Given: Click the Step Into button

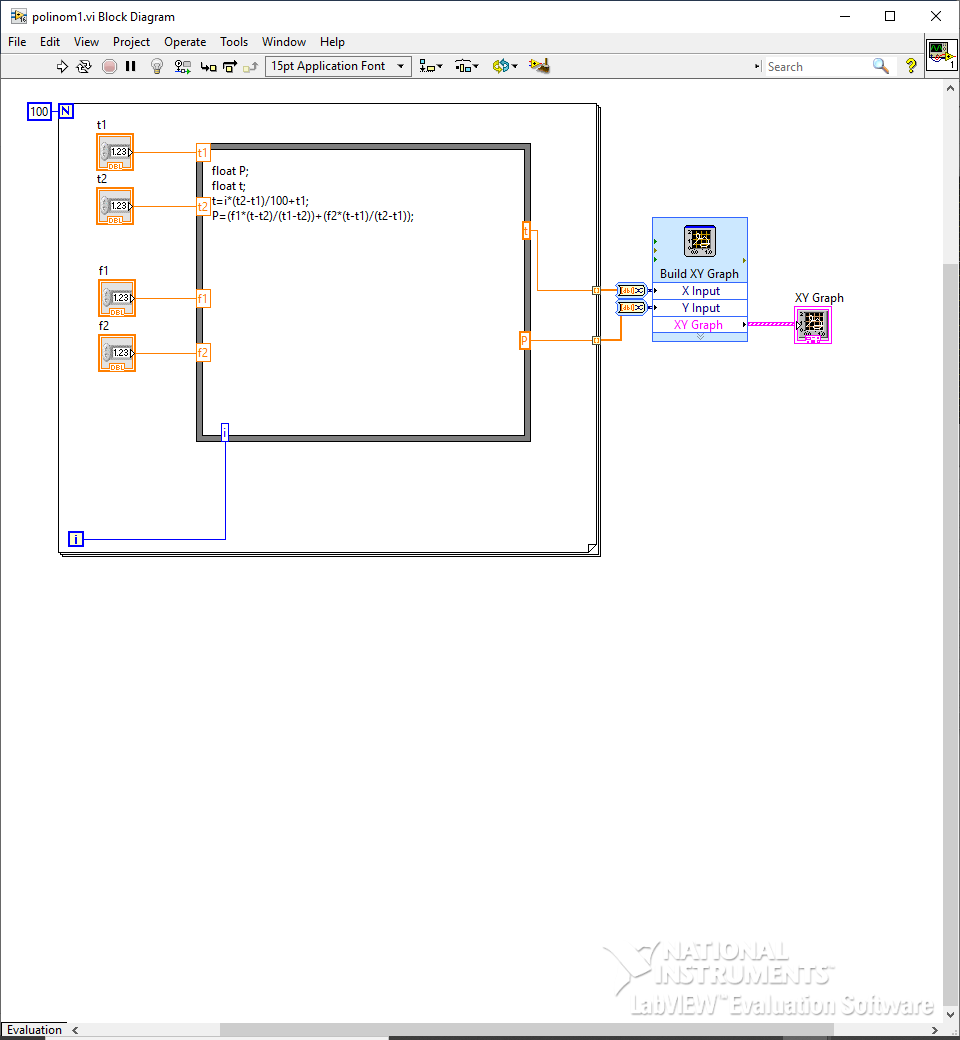Looking at the screenshot, I should (208, 67).
